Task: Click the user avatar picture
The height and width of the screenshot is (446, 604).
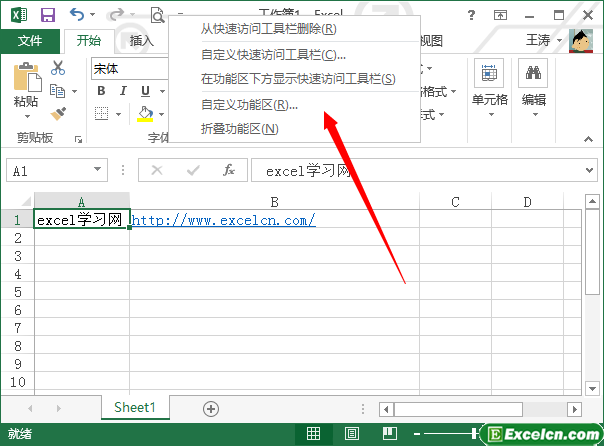Action: [x=581, y=41]
